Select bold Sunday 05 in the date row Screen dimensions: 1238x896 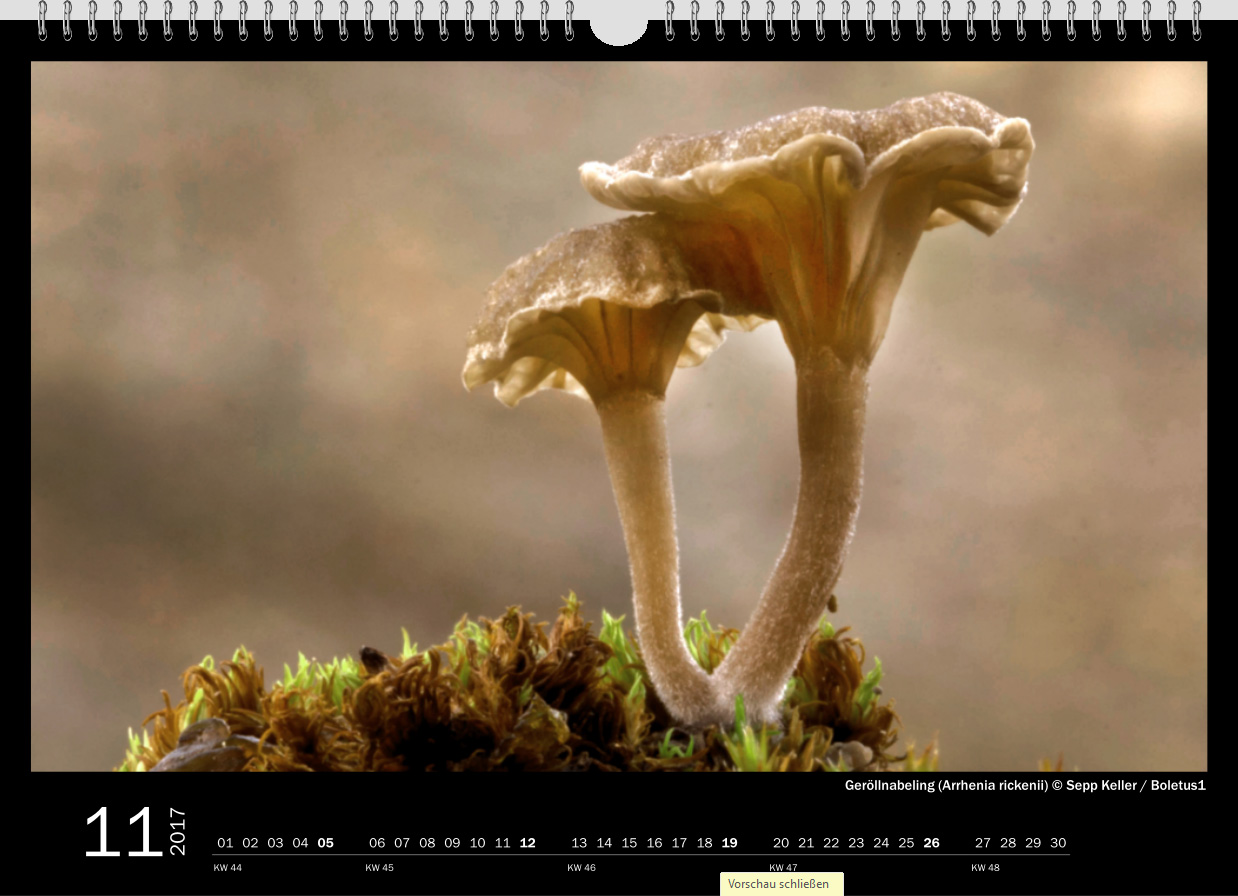tap(325, 843)
